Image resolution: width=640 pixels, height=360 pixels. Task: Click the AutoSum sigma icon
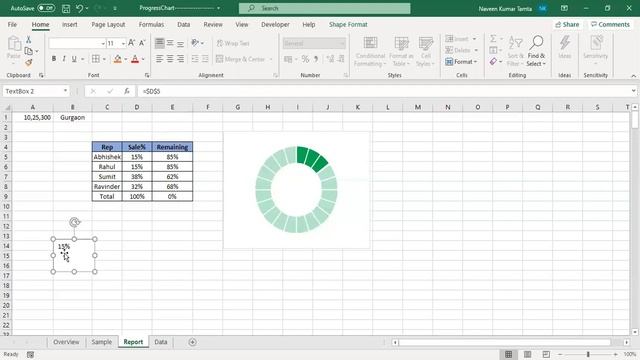[x=493, y=39]
